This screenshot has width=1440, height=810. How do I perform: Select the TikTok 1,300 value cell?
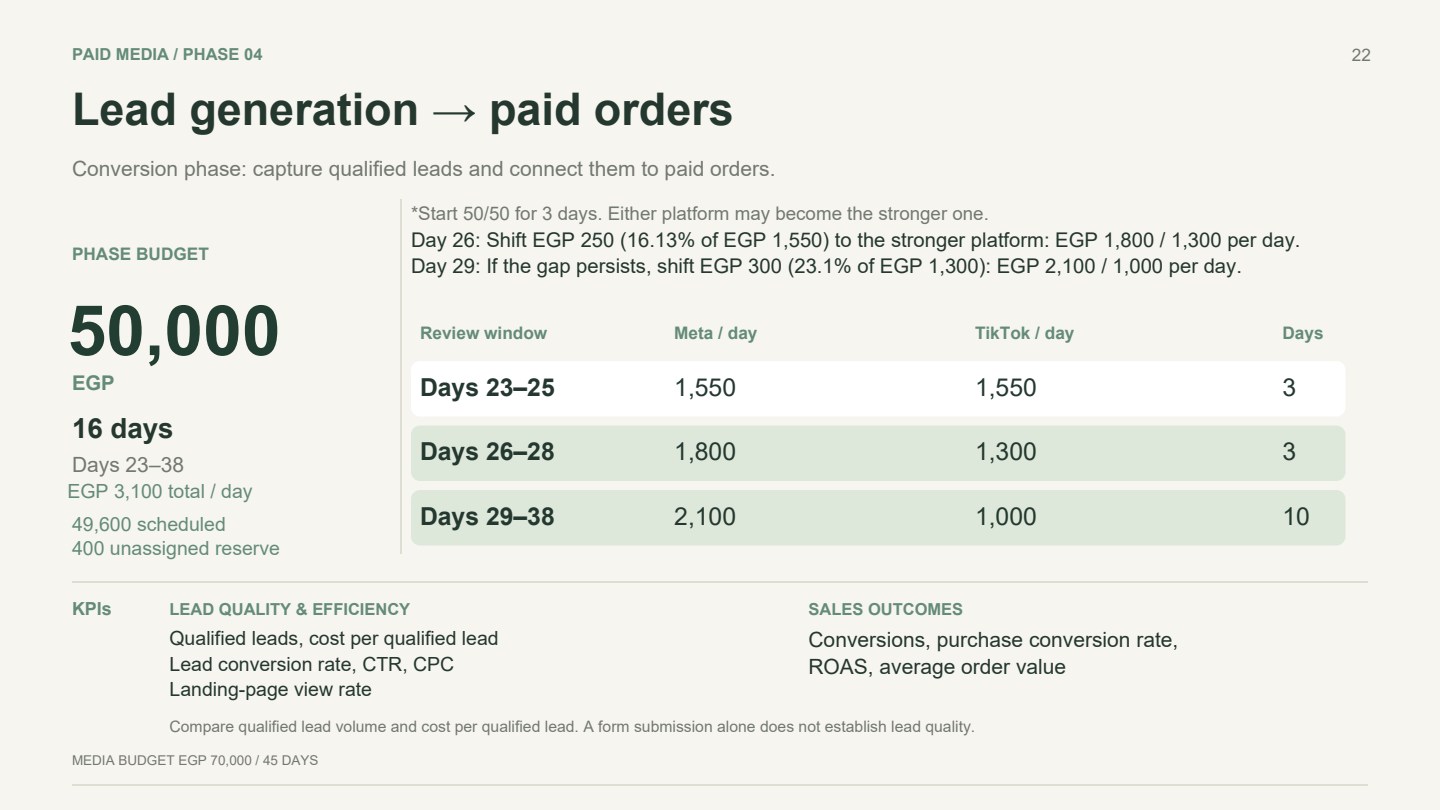[1006, 452]
